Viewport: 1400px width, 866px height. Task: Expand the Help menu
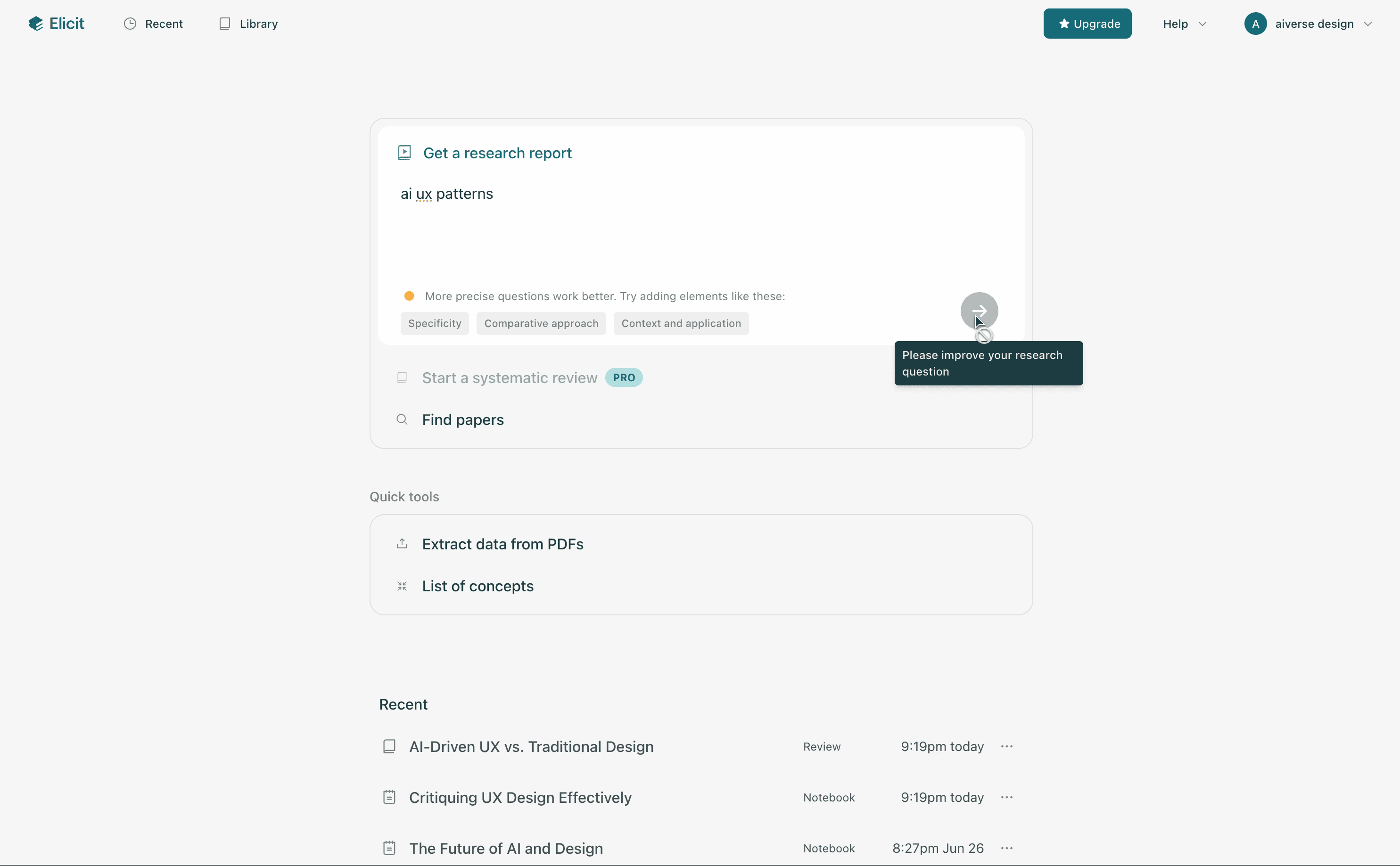click(x=1183, y=24)
